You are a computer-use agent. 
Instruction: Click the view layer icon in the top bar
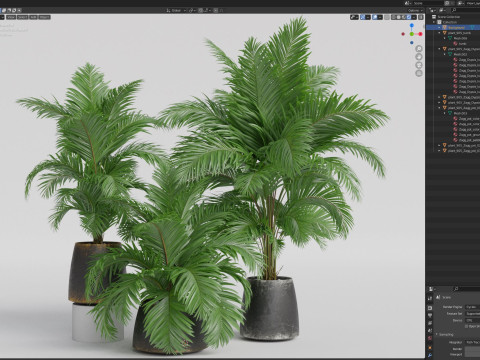pos(460,3)
